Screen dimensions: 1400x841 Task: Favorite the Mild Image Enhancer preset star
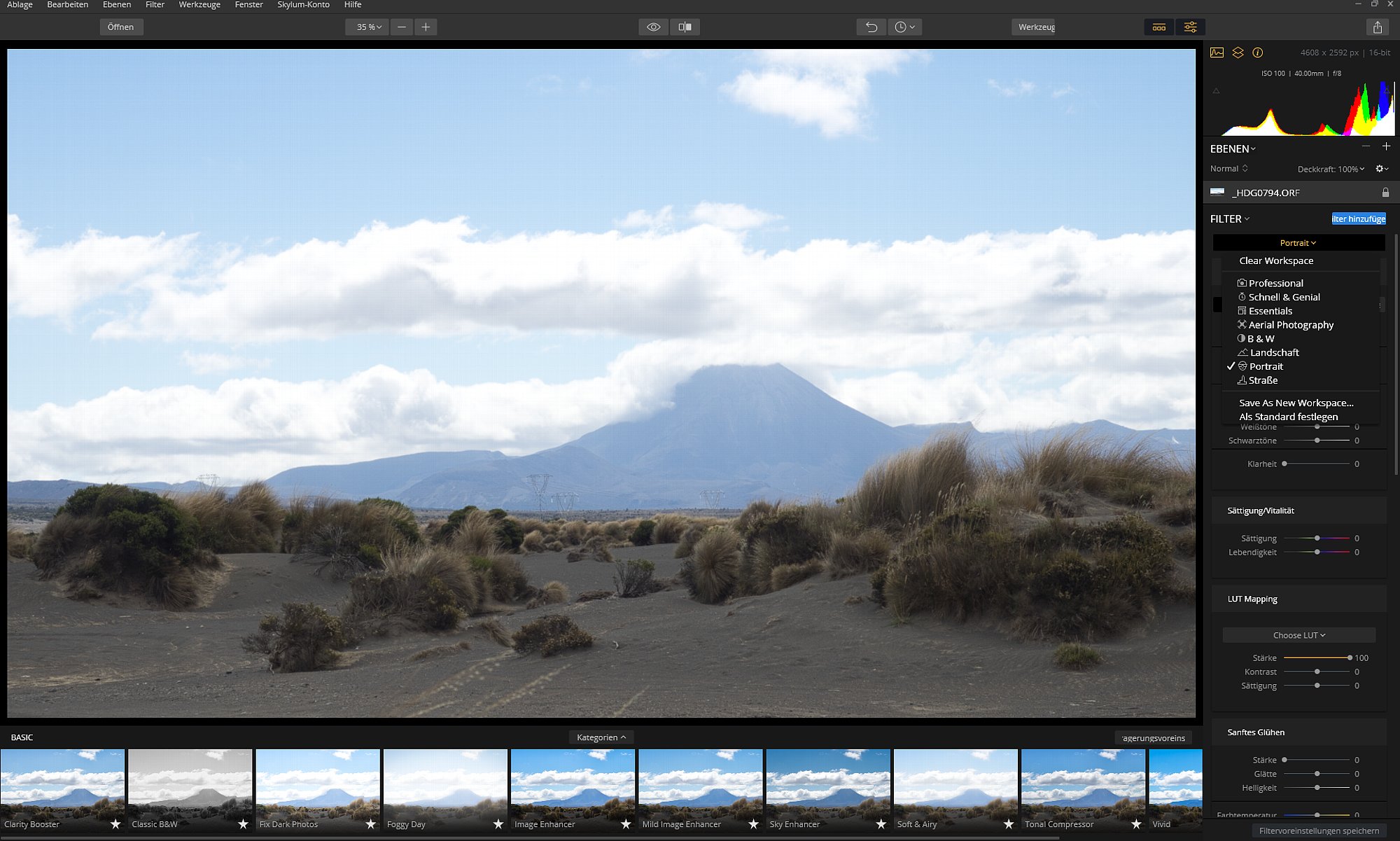753,824
